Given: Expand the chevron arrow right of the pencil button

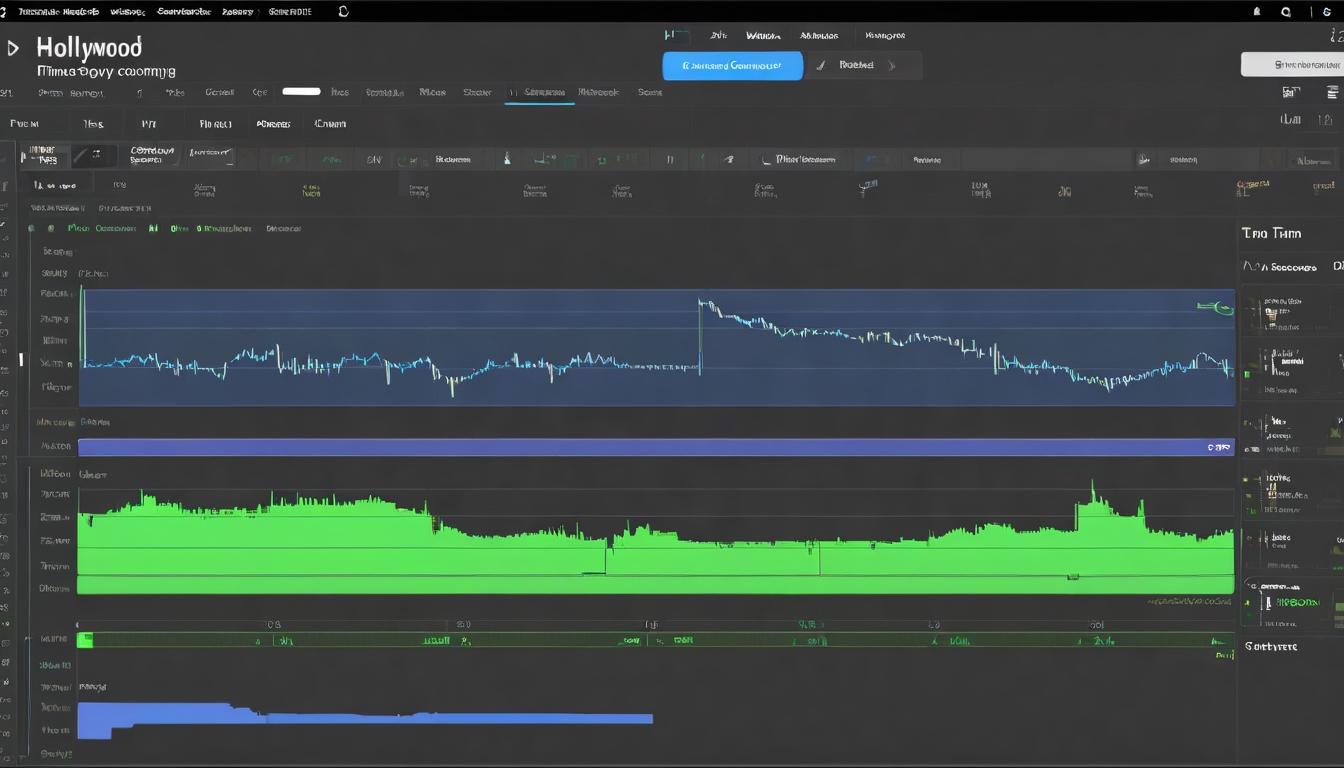Looking at the screenshot, I should pos(893,65).
